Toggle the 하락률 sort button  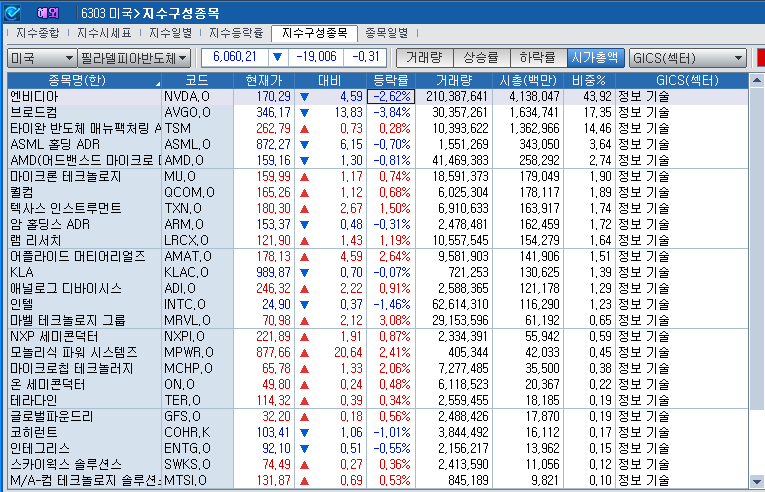(x=539, y=57)
